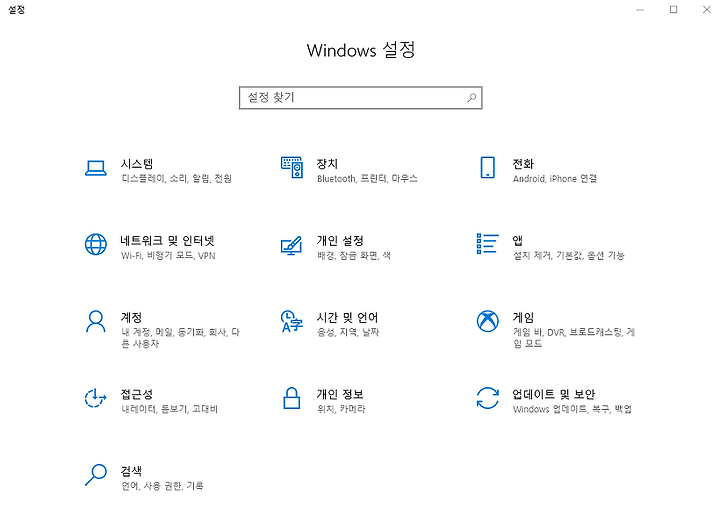Go to the 계정 heading
This screenshot has width=720, height=530.
(x=131, y=317)
